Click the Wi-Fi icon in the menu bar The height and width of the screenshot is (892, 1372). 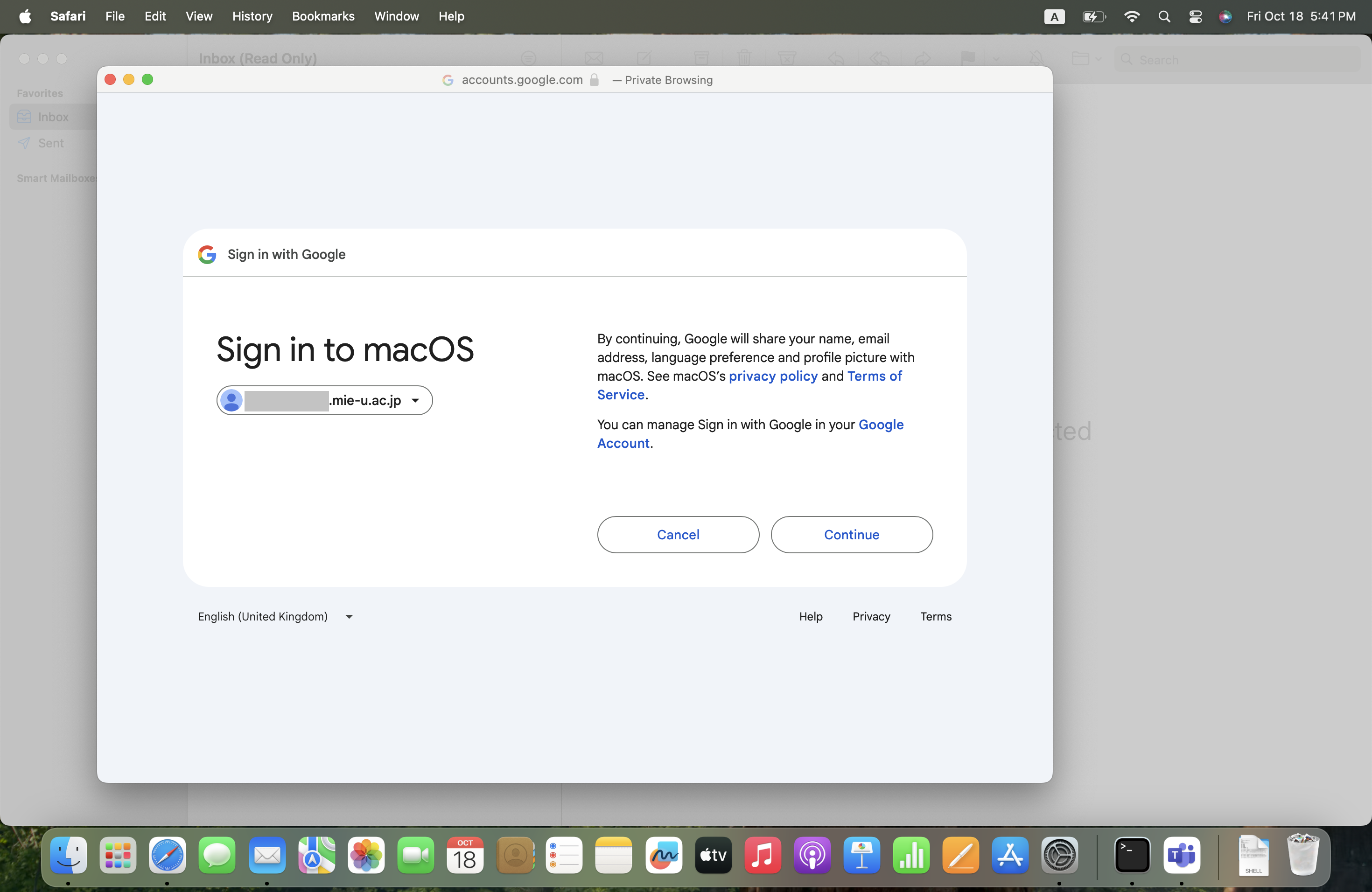(x=1132, y=16)
